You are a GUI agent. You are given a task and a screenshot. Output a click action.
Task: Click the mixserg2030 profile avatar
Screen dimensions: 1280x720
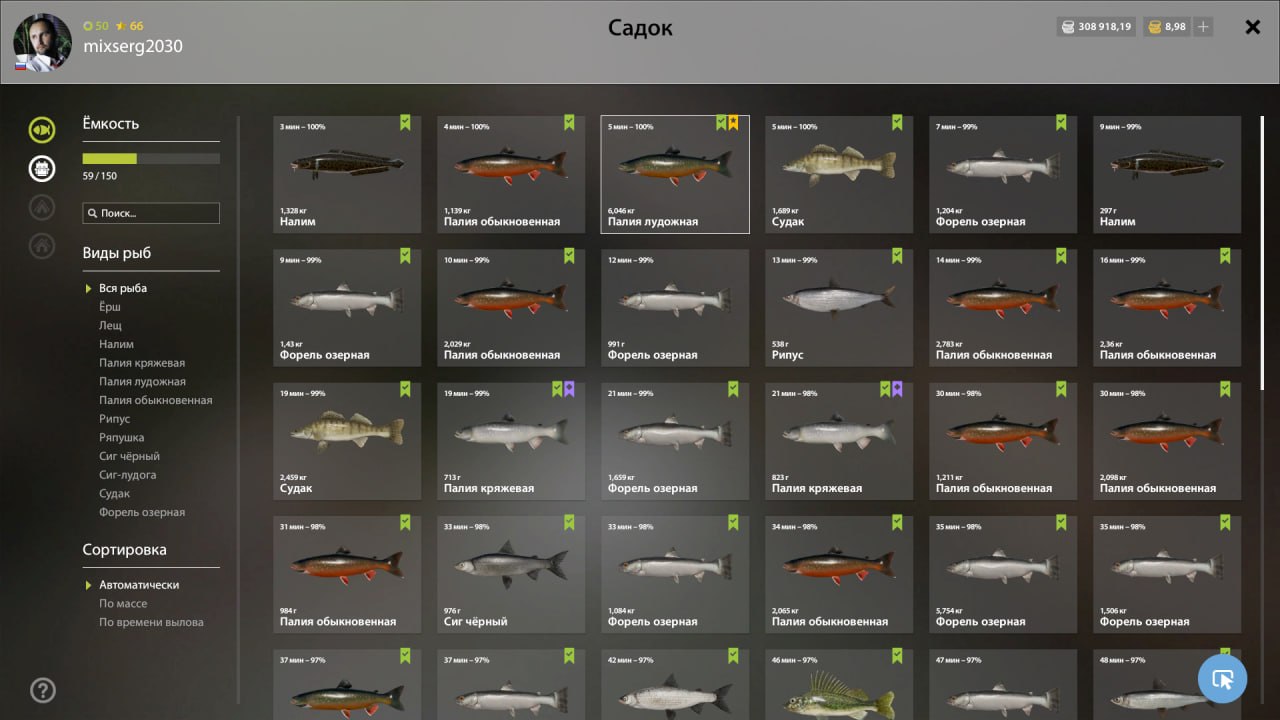tap(42, 43)
